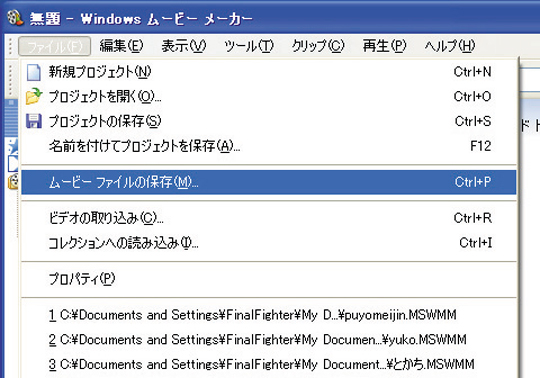The height and width of the screenshot is (378, 540).
Task: Open the ファイル(F) menu
Action: click(54, 46)
